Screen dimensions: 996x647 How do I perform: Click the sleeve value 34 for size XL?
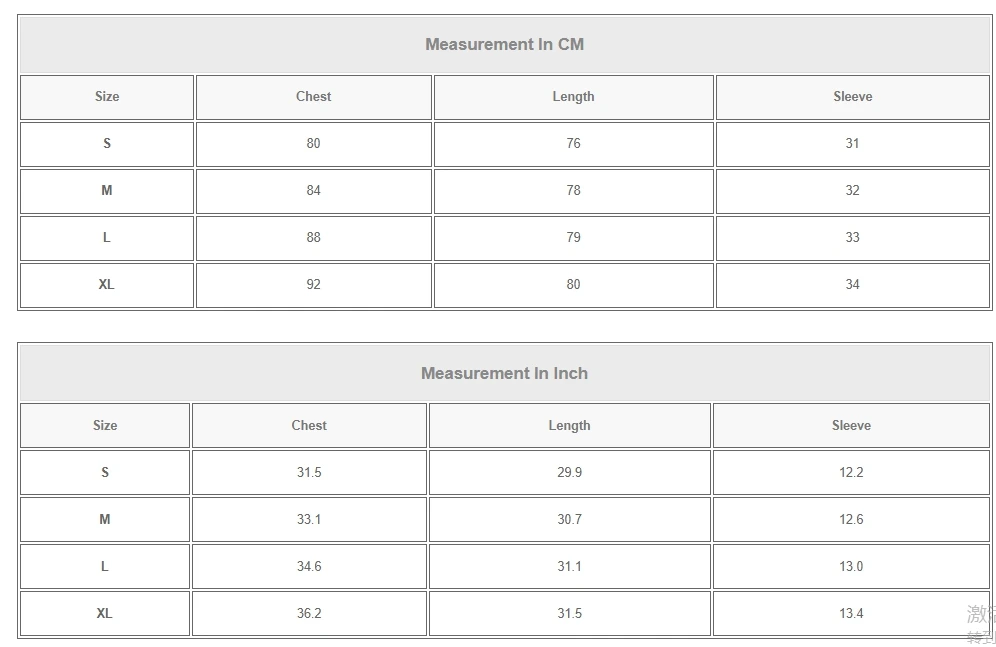852,284
